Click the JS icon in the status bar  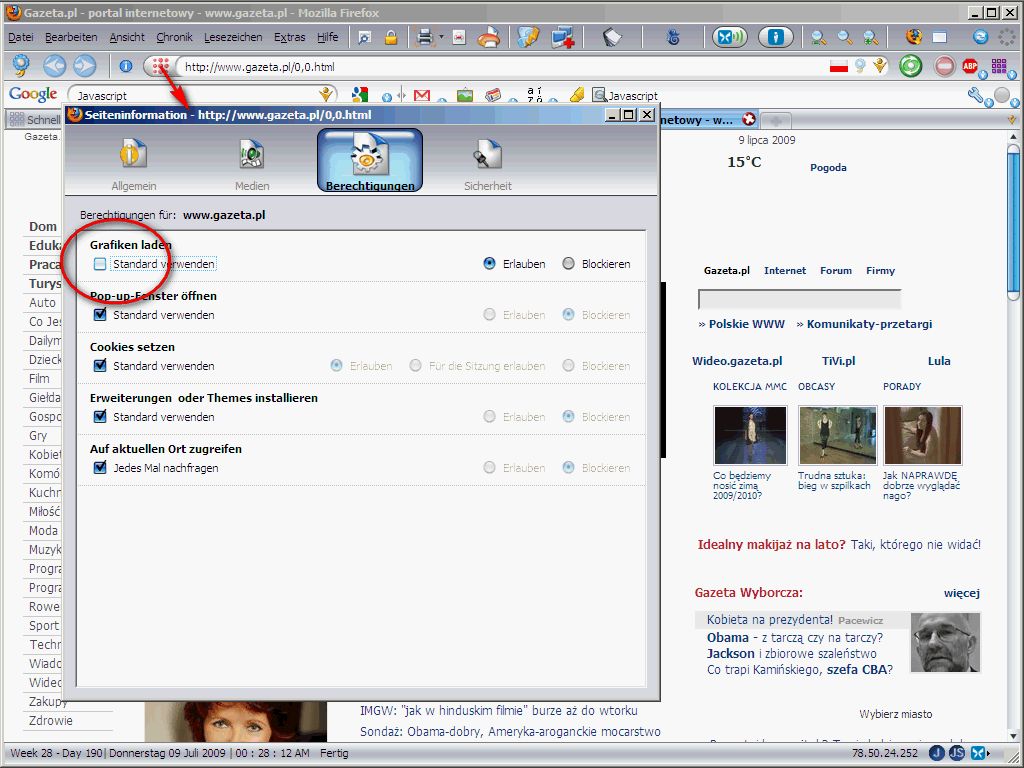click(957, 753)
